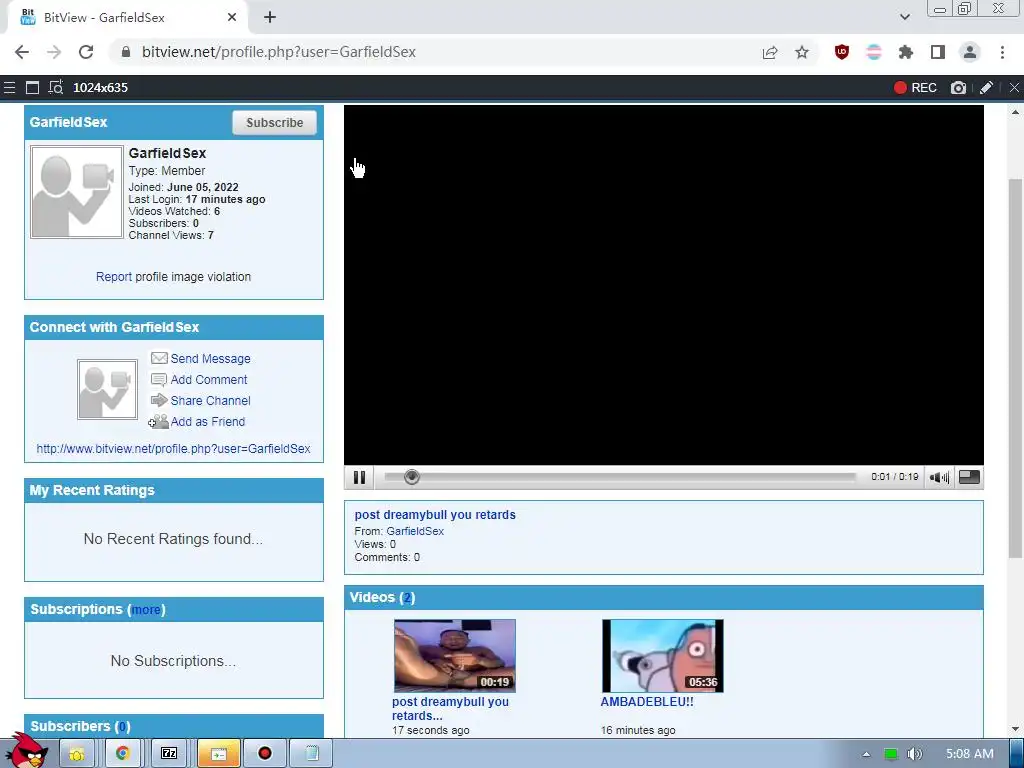Click the video seek bar handle
This screenshot has height=768, width=1024.
pyautogui.click(x=411, y=477)
